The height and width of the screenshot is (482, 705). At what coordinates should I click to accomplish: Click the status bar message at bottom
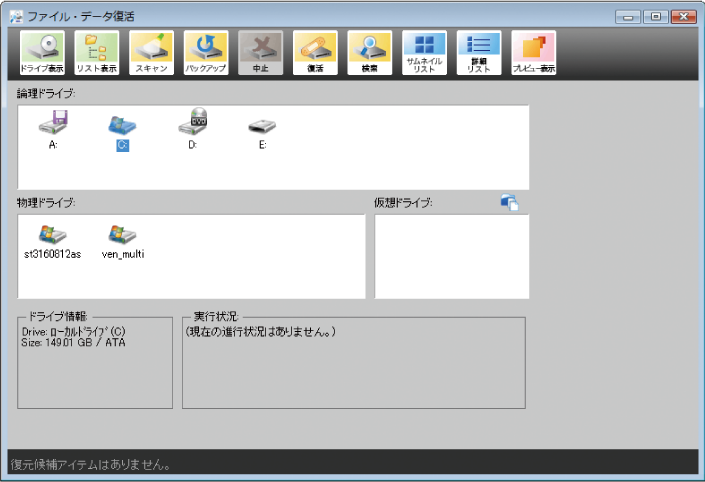(90, 464)
